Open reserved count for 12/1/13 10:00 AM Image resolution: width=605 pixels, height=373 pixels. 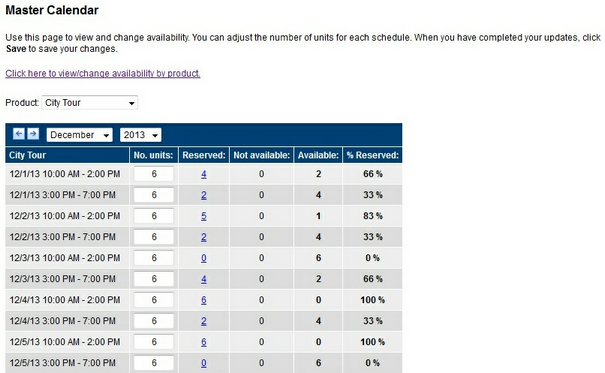(x=203, y=174)
